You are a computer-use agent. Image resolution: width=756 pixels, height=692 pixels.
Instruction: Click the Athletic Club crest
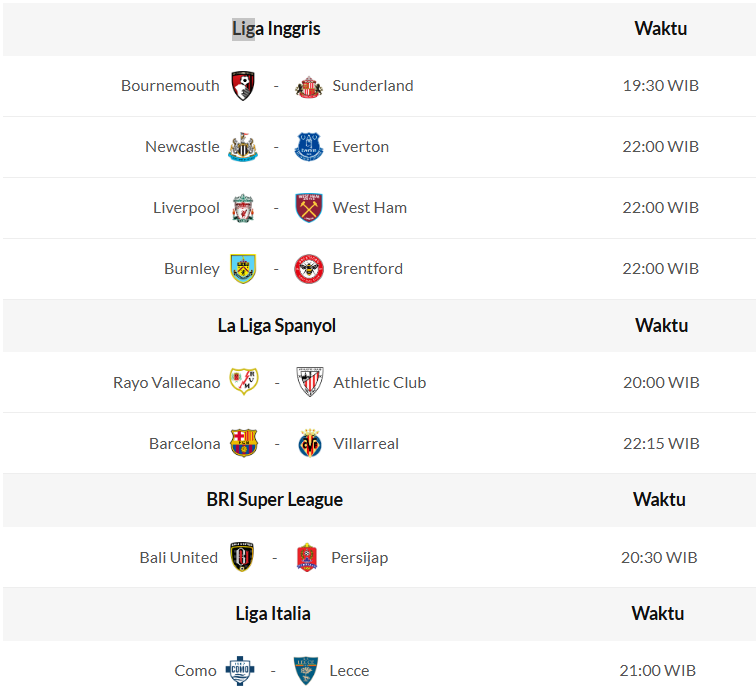click(310, 382)
